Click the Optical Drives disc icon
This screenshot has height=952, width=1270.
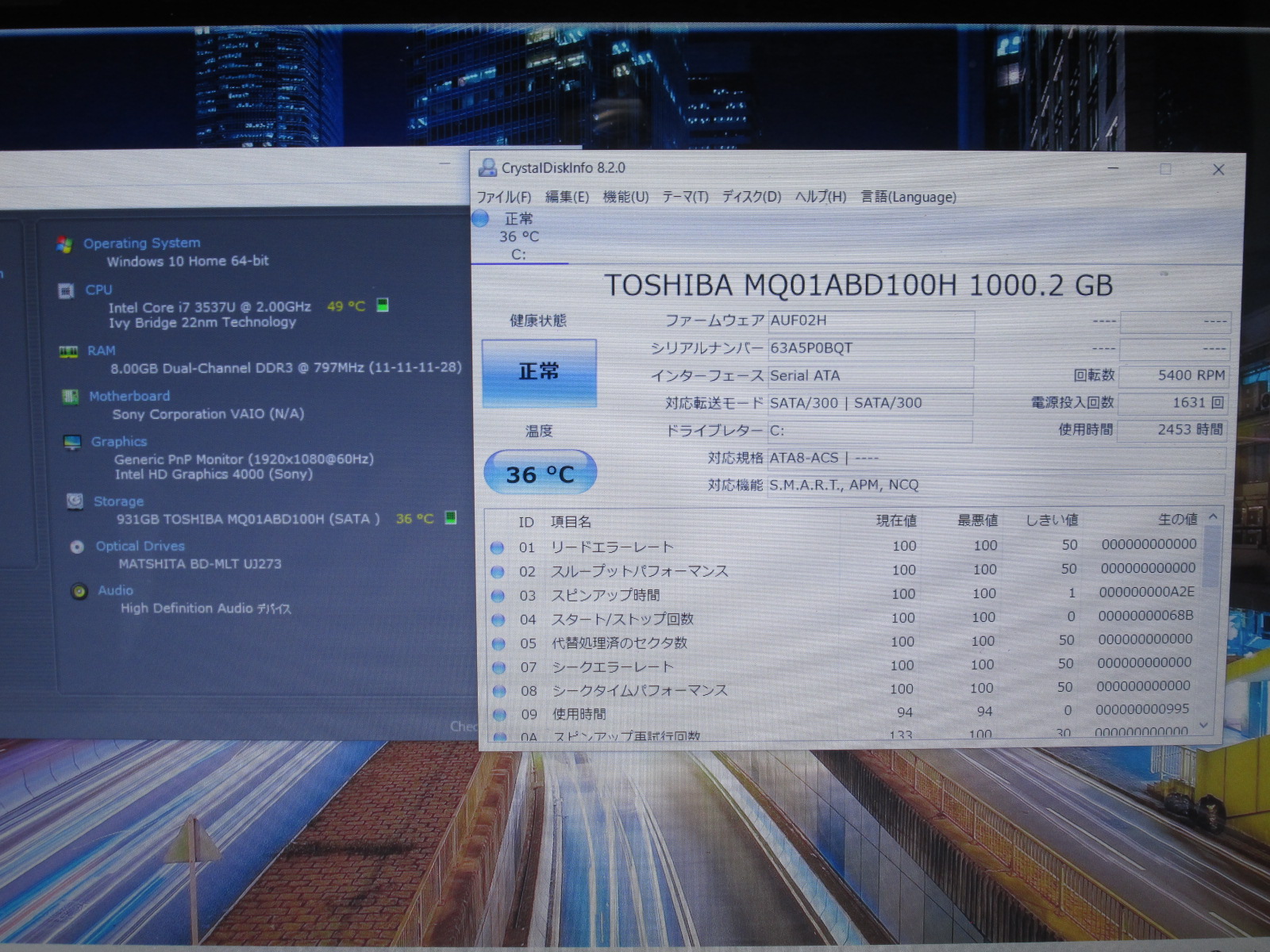pos(77,547)
